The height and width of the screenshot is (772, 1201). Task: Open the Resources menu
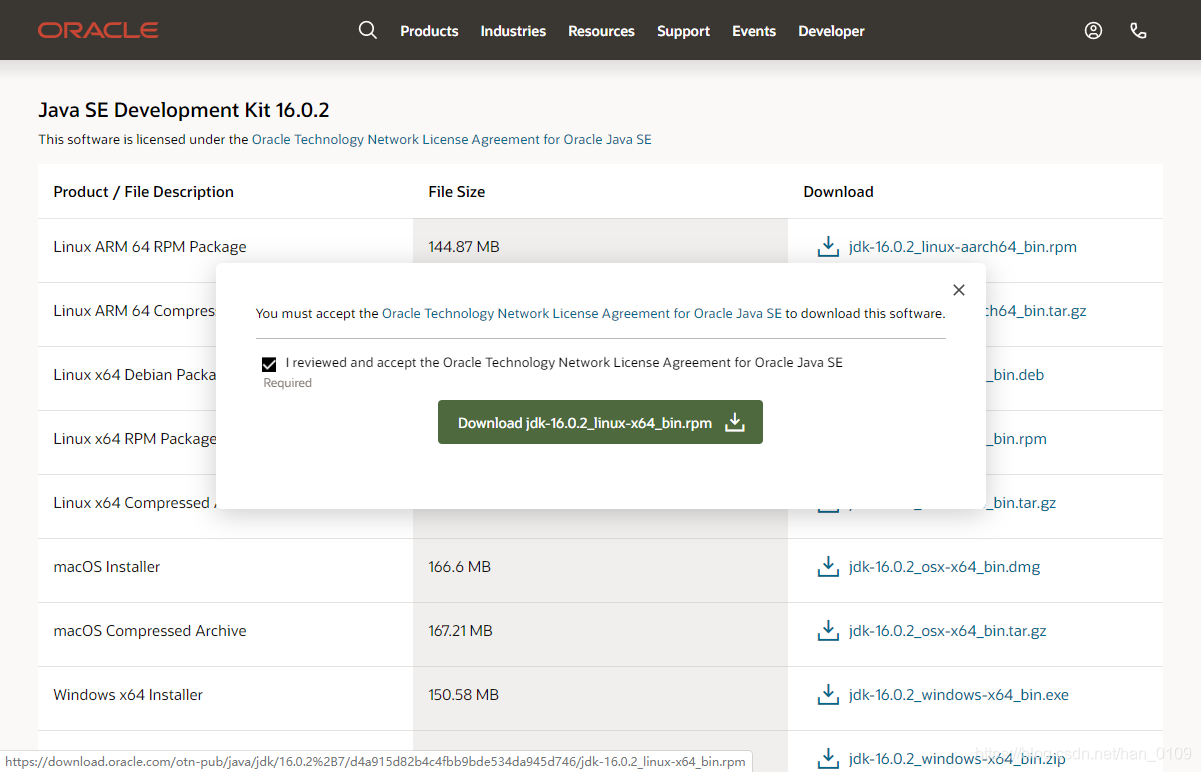[601, 31]
